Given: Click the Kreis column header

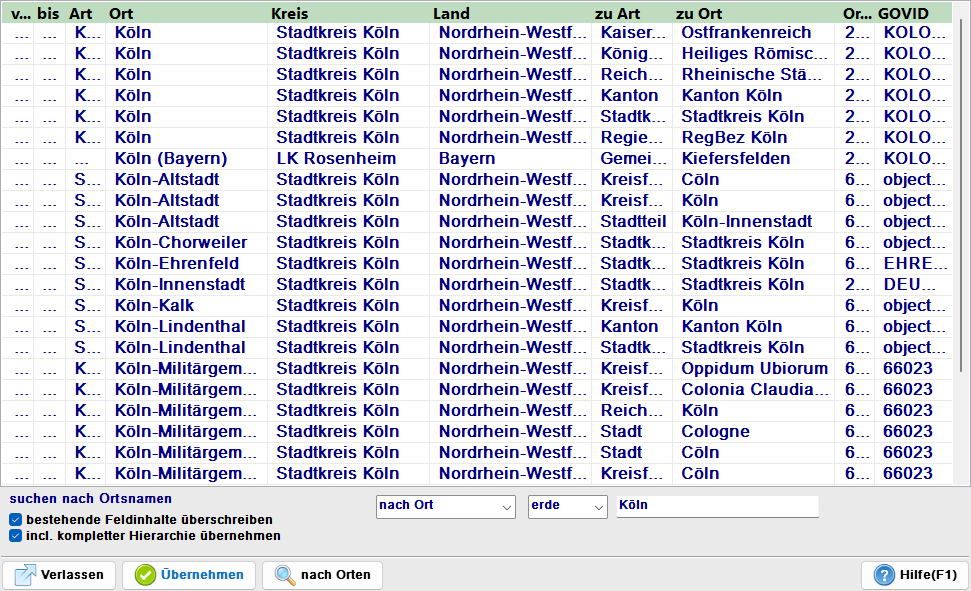Looking at the screenshot, I should pyautogui.click(x=290, y=14).
